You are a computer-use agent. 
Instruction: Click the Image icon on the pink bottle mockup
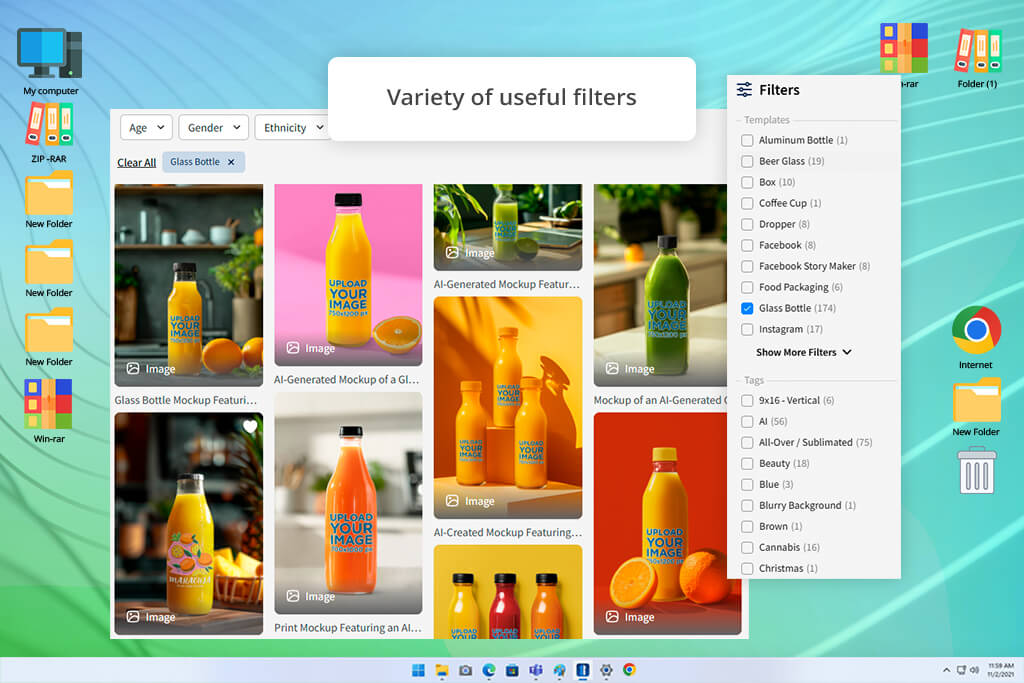(x=293, y=348)
